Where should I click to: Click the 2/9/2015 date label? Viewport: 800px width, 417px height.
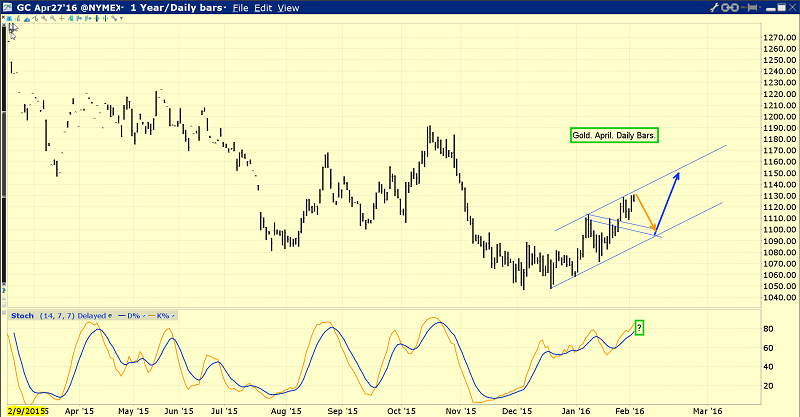[x=26, y=410]
